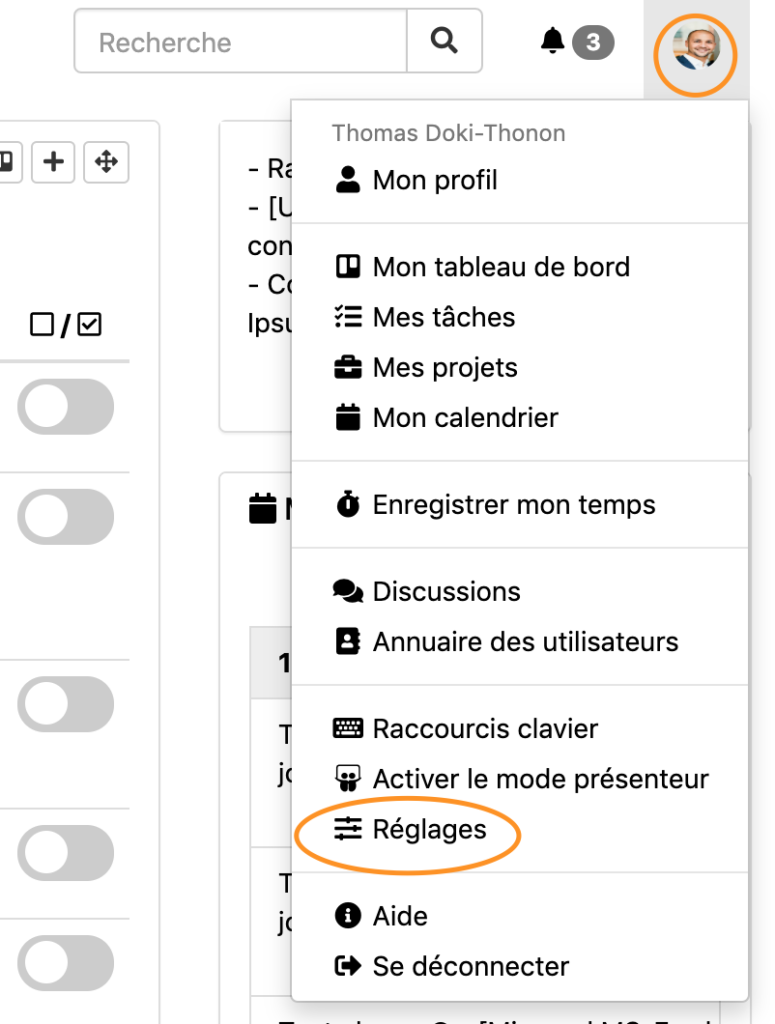The width and height of the screenshot is (775, 1024).
Task: Open Réglages settings
Action: pos(429,829)
